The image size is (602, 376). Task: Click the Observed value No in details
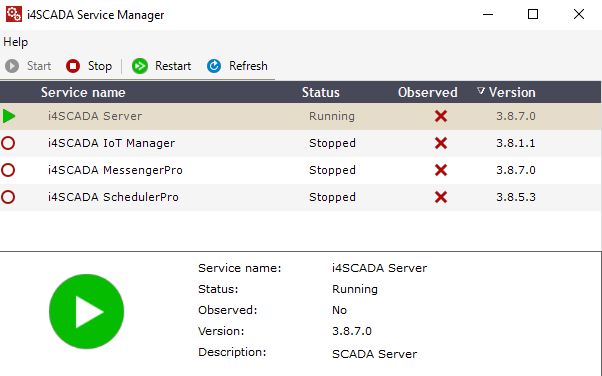[x=339, y=310]
